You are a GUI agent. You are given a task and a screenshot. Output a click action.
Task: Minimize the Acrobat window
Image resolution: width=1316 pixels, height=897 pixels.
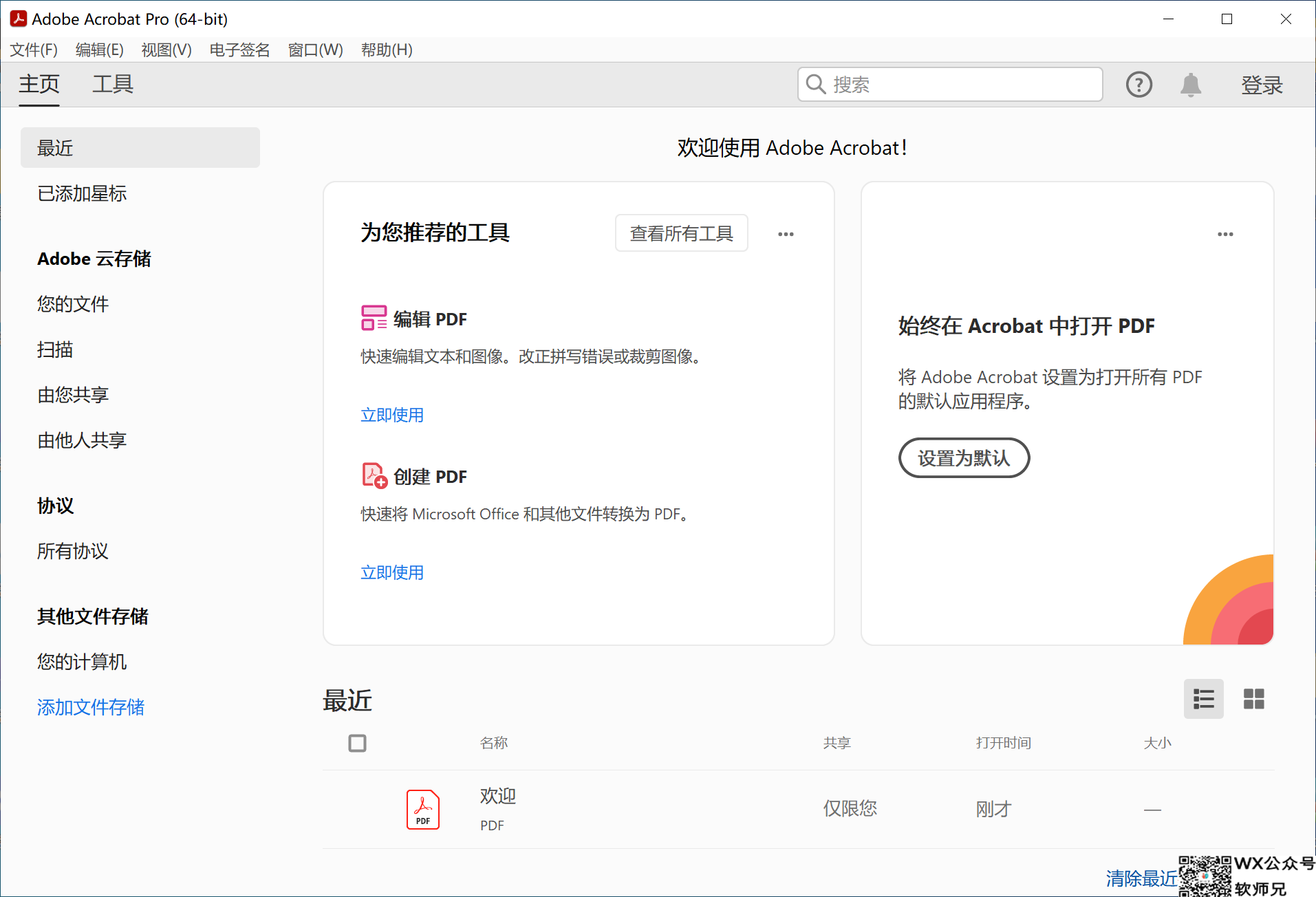point(1168,19)
